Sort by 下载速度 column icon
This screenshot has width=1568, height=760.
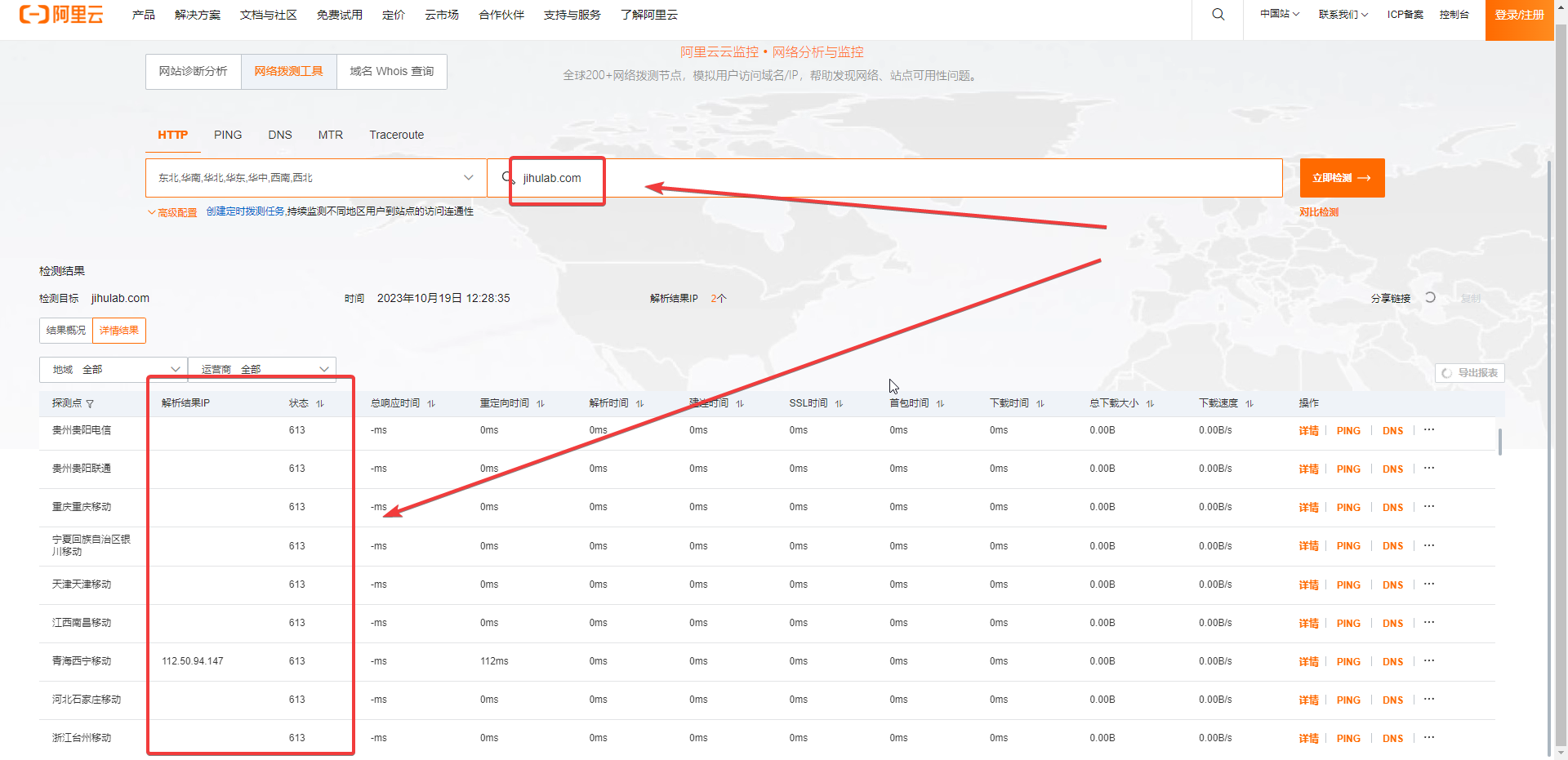[x=1249, y=404]
